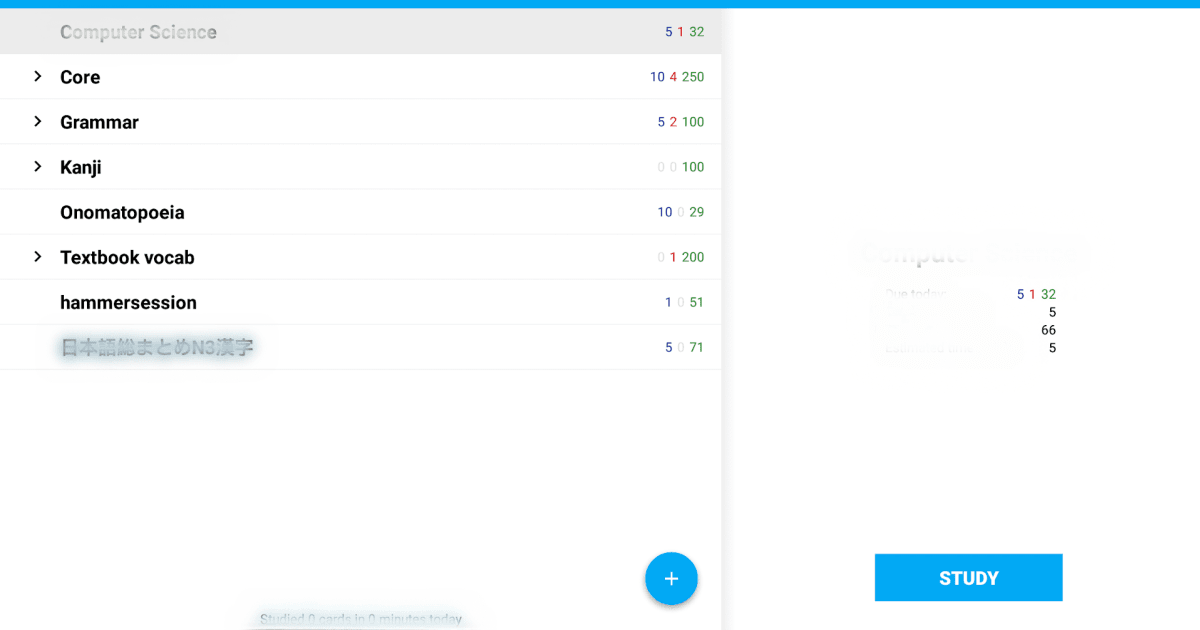Tap the green count 100 on the Kanji row
The image size is (1200, 630).
tap(692, 166)
